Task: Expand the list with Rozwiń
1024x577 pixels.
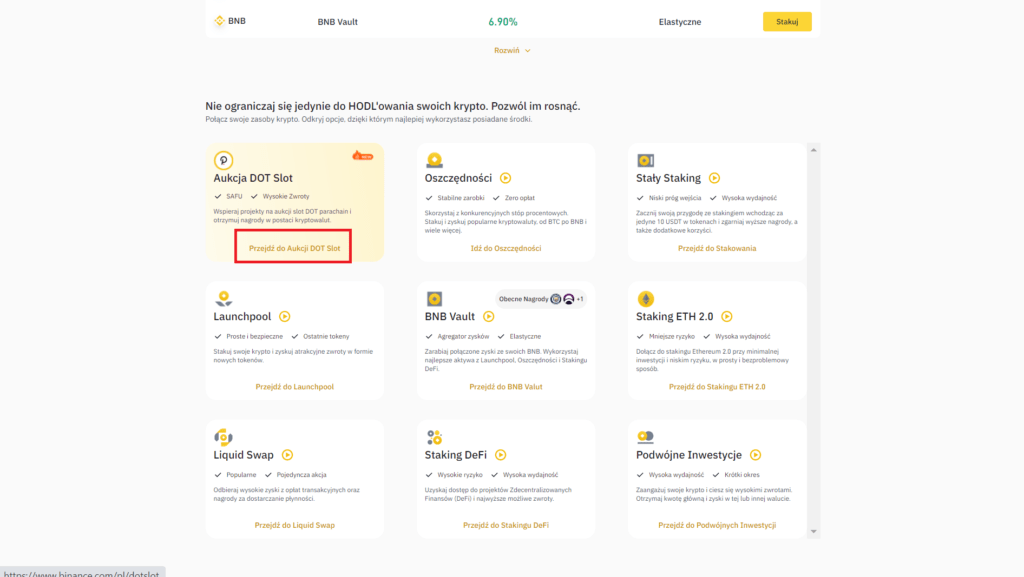Action: click(512, 50)
